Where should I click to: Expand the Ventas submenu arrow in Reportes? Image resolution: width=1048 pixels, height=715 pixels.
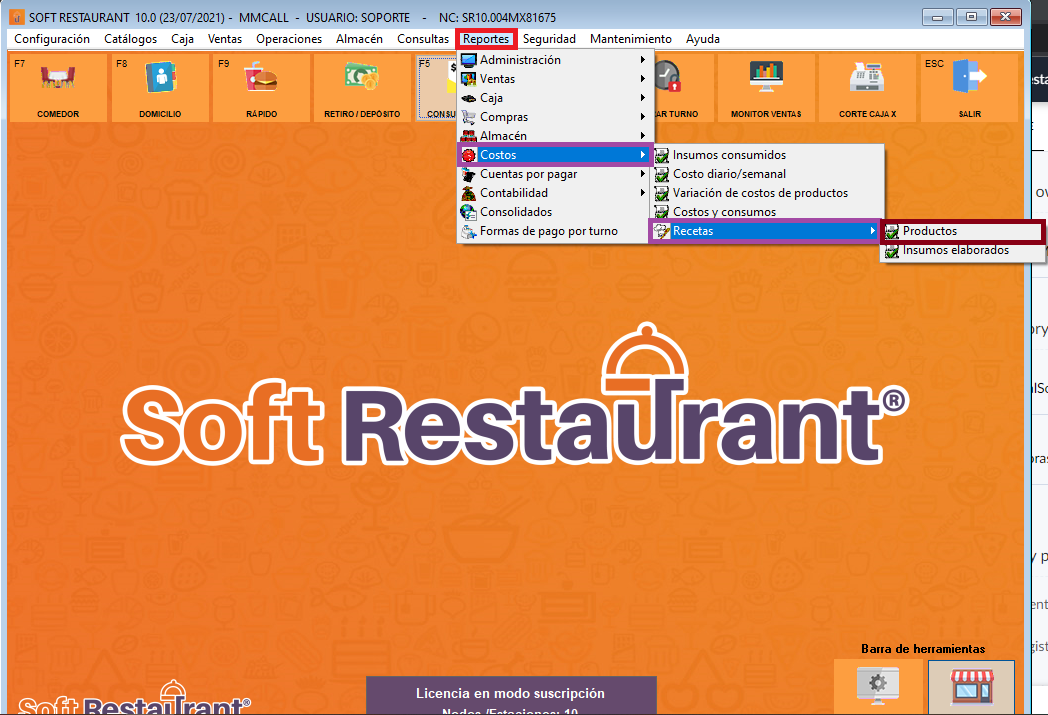tap(642, 79)
